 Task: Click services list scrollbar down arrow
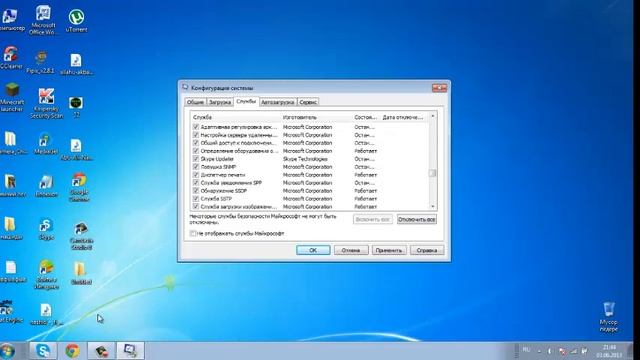433,207
